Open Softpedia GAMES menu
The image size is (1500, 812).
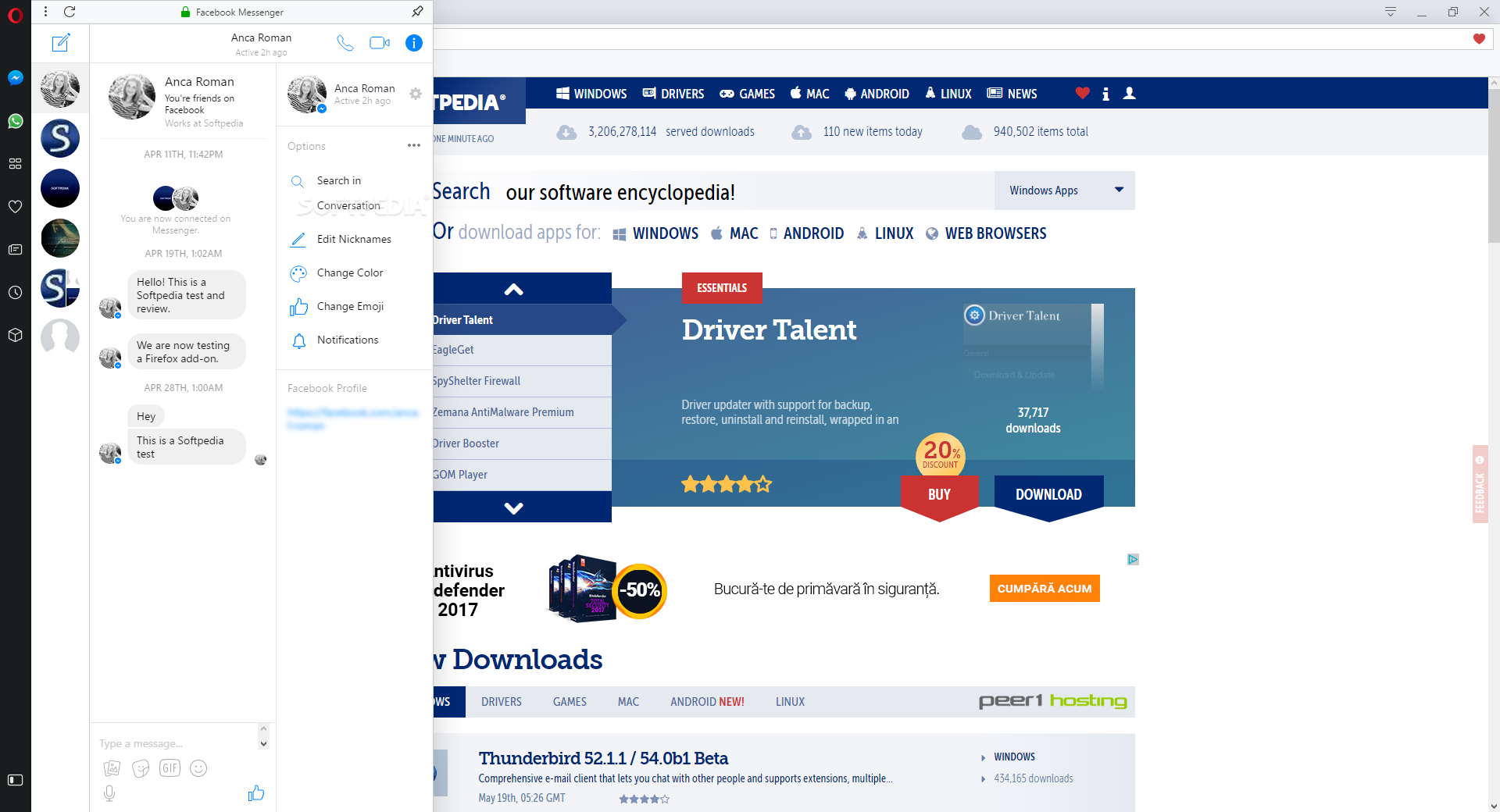click(748, 94)
